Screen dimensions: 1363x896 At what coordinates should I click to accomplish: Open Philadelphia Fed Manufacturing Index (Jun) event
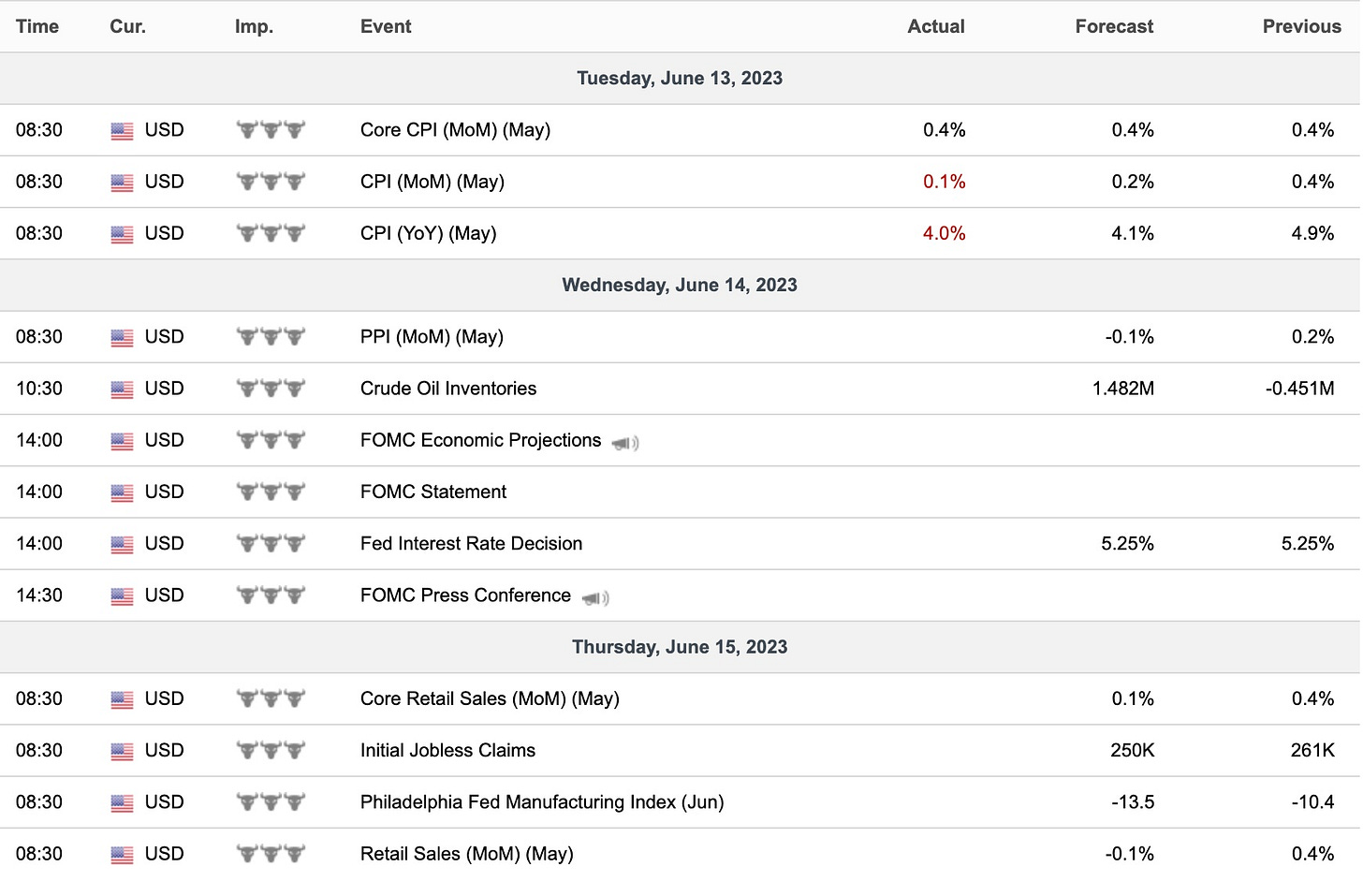pos(542,802)
